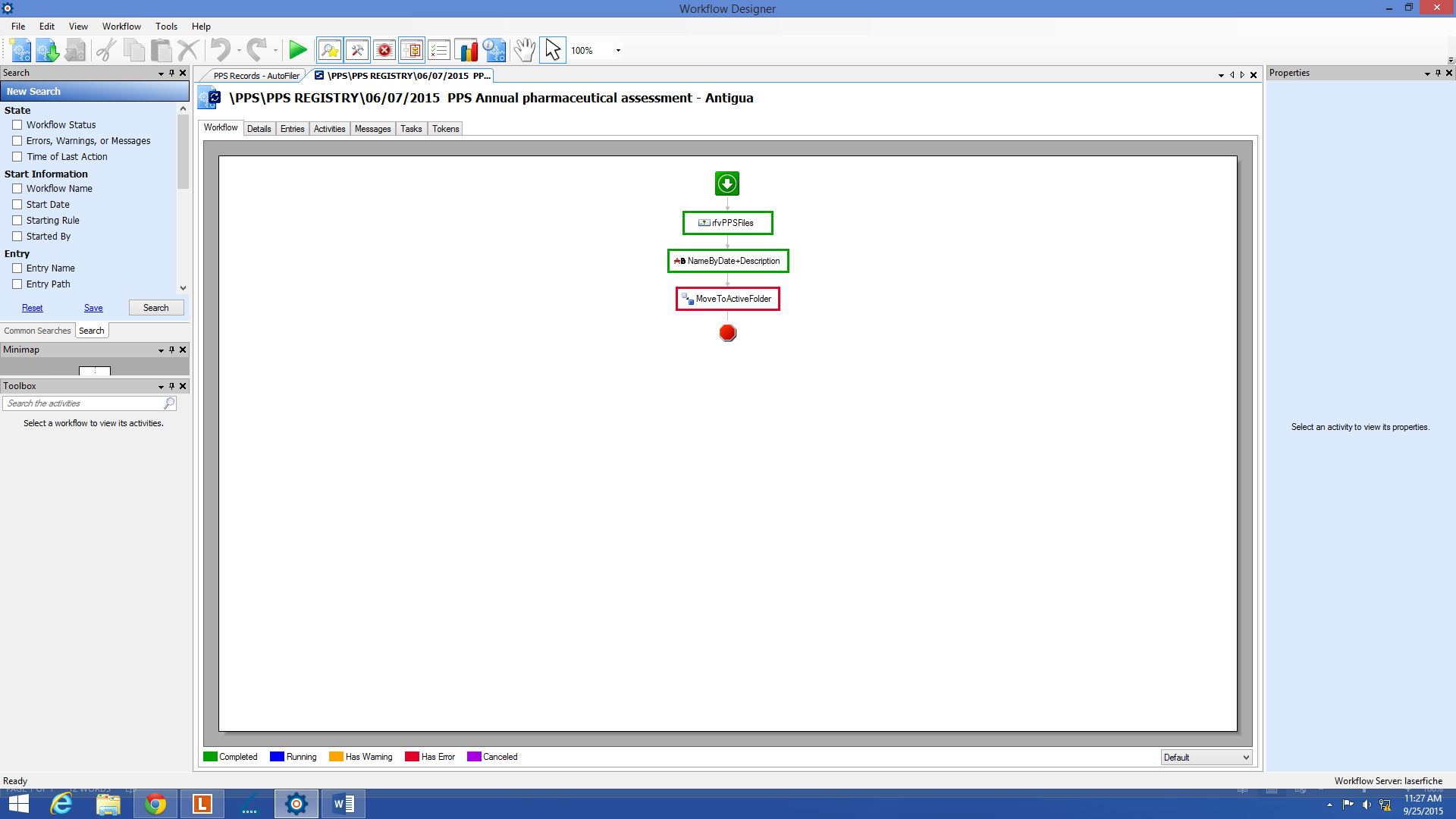Click the New Workflow icon in toolbar

point(20,50)
